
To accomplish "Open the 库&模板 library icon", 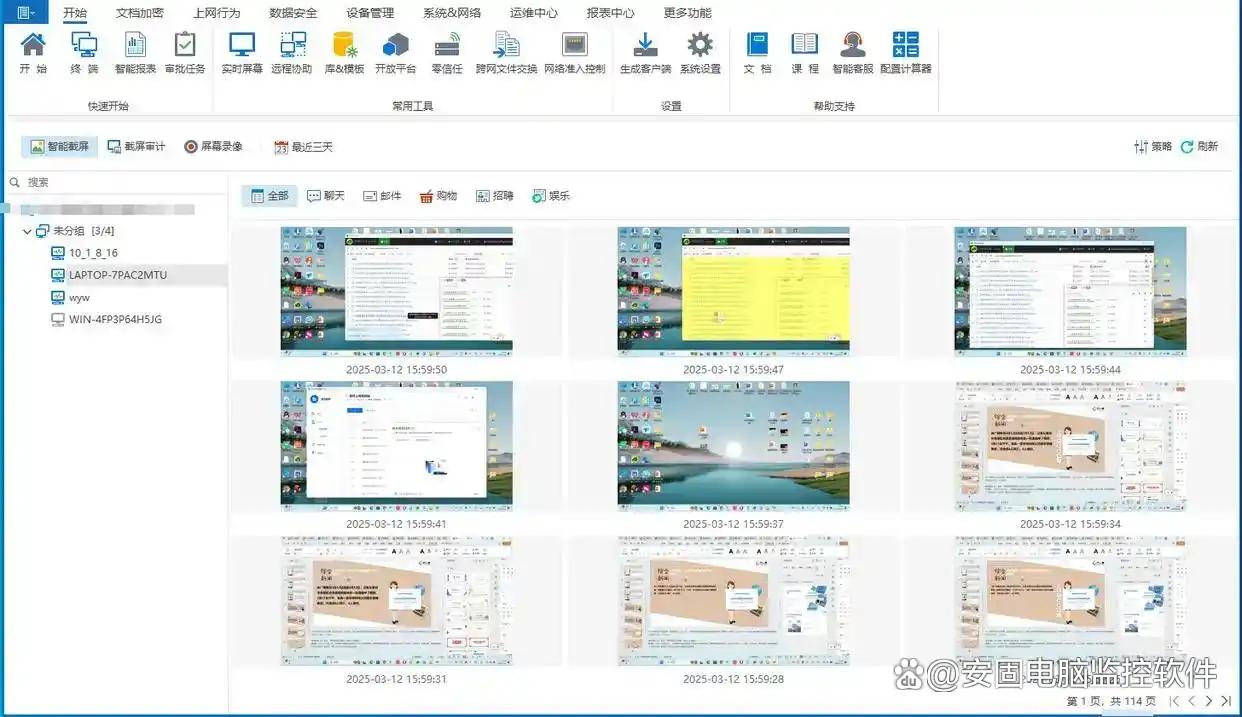I will tap(345, 53).
